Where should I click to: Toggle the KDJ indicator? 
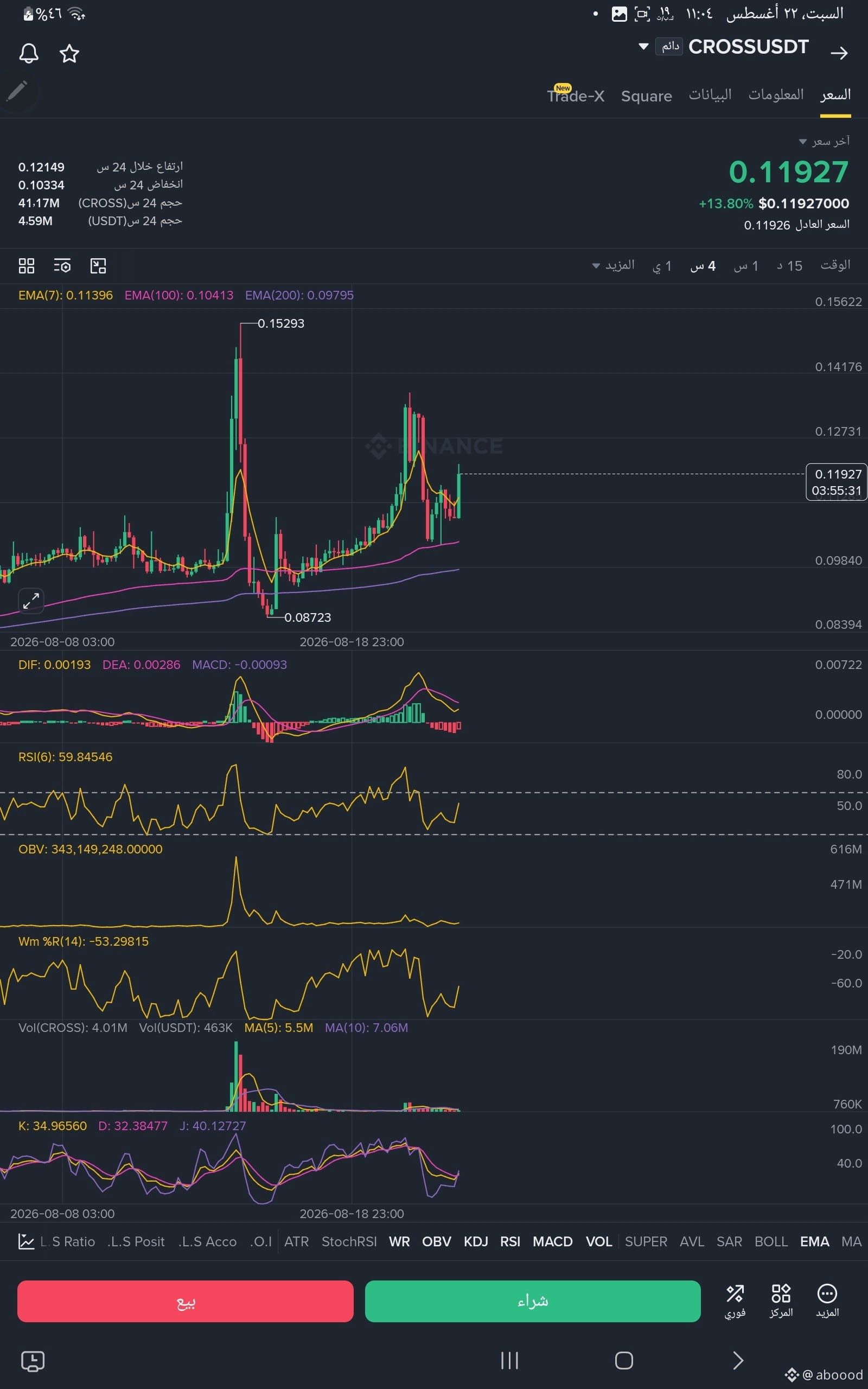(x=476, y=1241)
